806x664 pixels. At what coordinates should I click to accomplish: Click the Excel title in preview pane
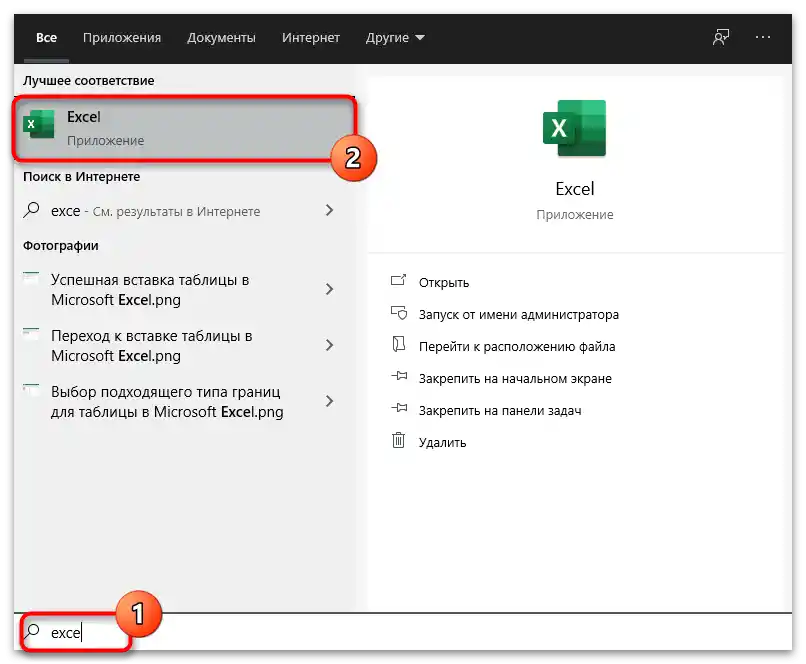[x=575, y=189]
